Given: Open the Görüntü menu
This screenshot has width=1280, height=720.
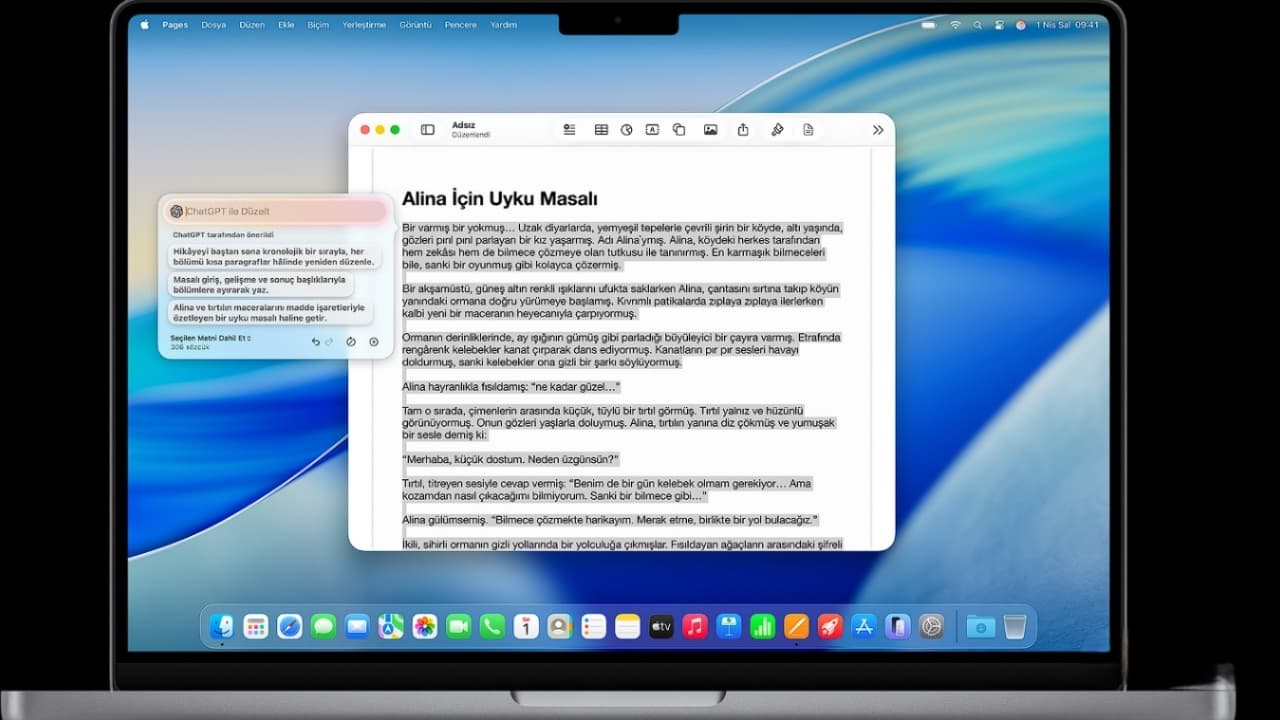Looking at the screenshot, I should [x=415, y=24].
